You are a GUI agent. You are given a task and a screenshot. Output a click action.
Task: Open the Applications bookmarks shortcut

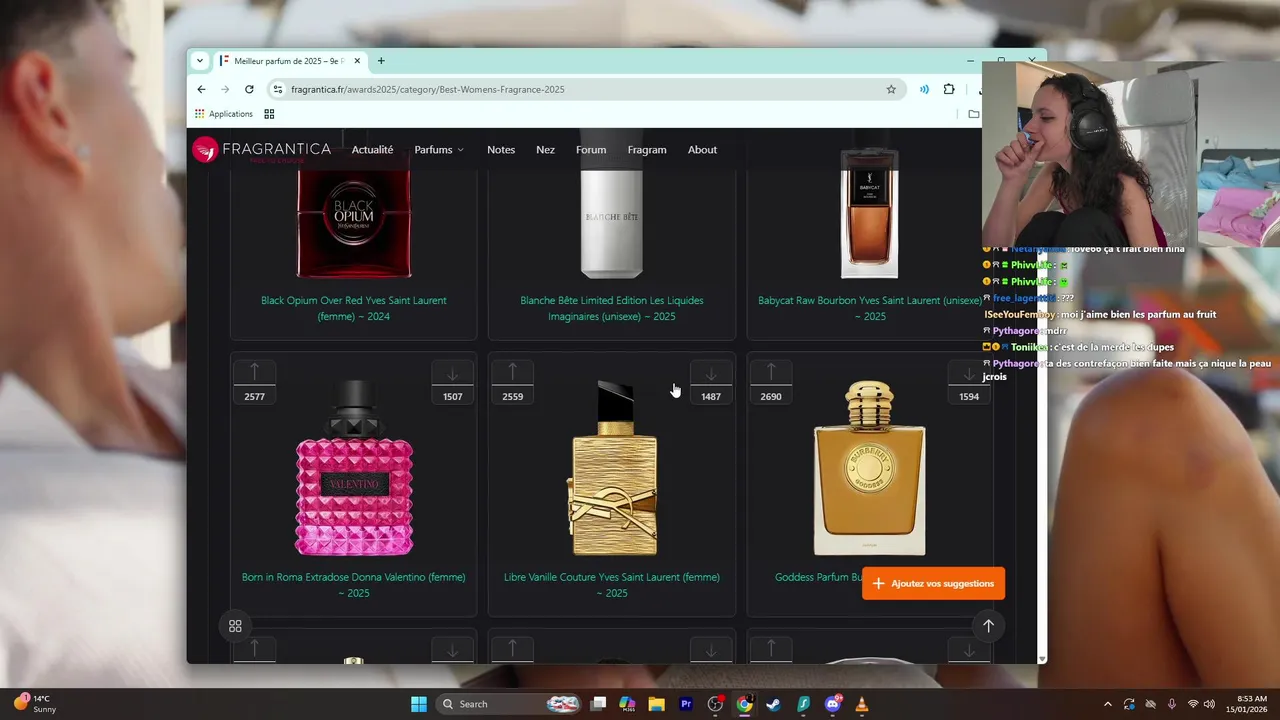tap(224, 114)
